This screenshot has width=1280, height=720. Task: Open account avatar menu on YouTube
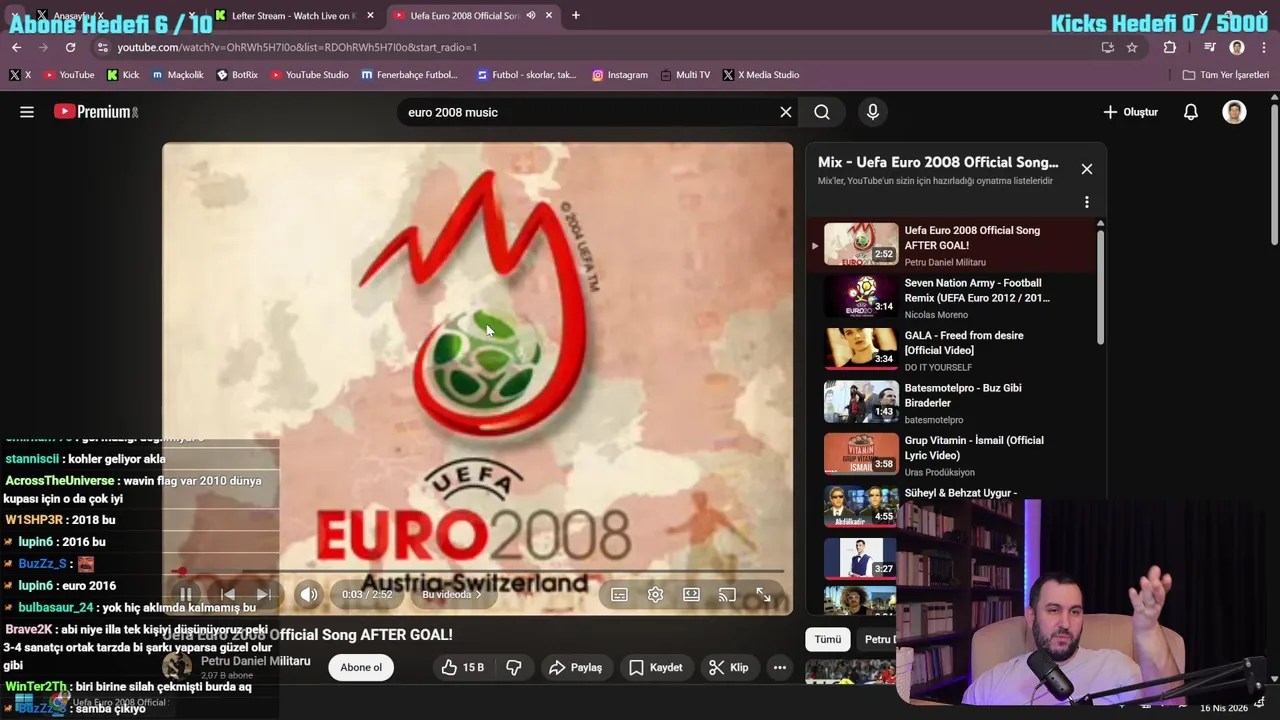tap(1234, 112)
